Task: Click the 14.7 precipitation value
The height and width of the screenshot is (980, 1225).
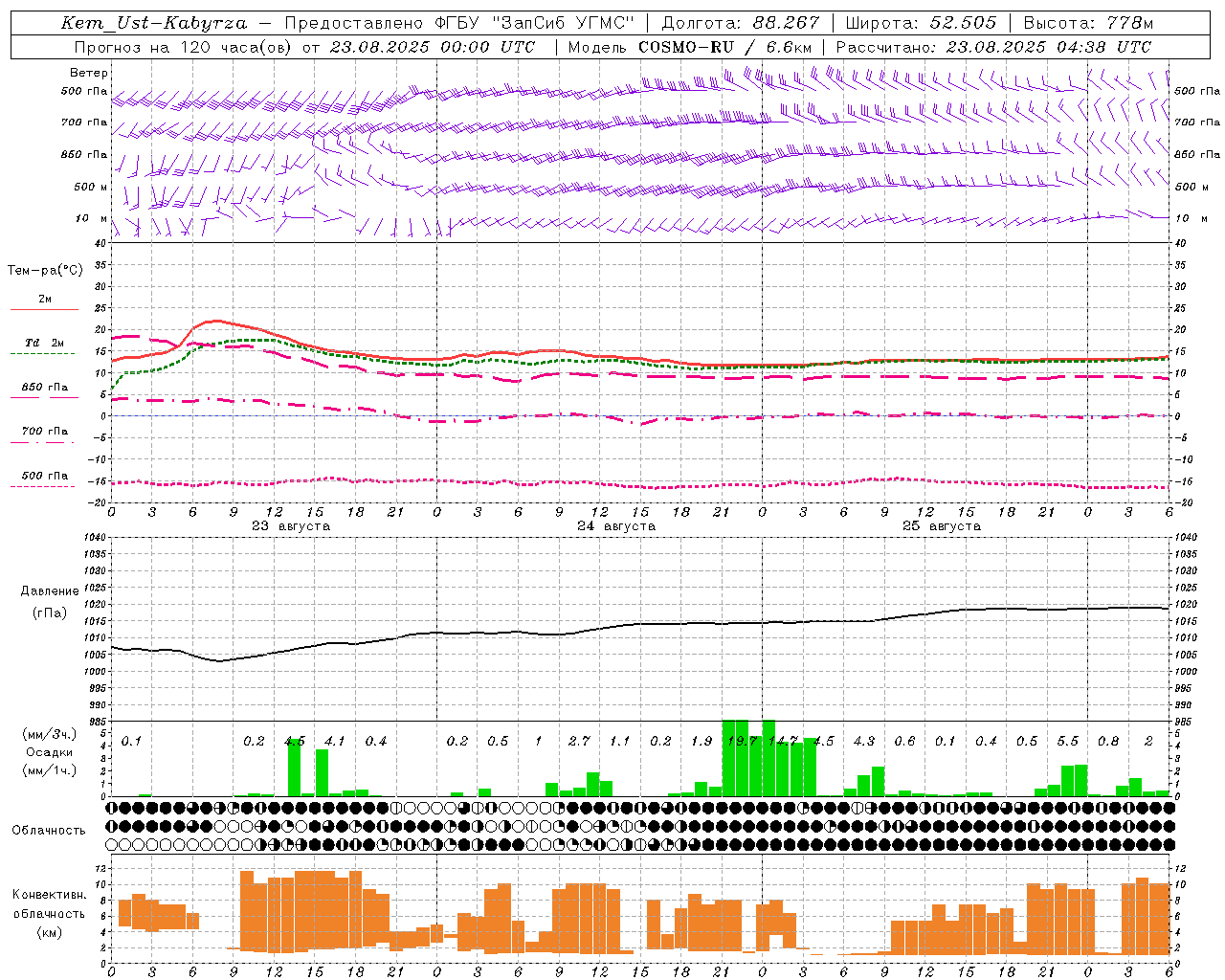Action: (782, 741)
